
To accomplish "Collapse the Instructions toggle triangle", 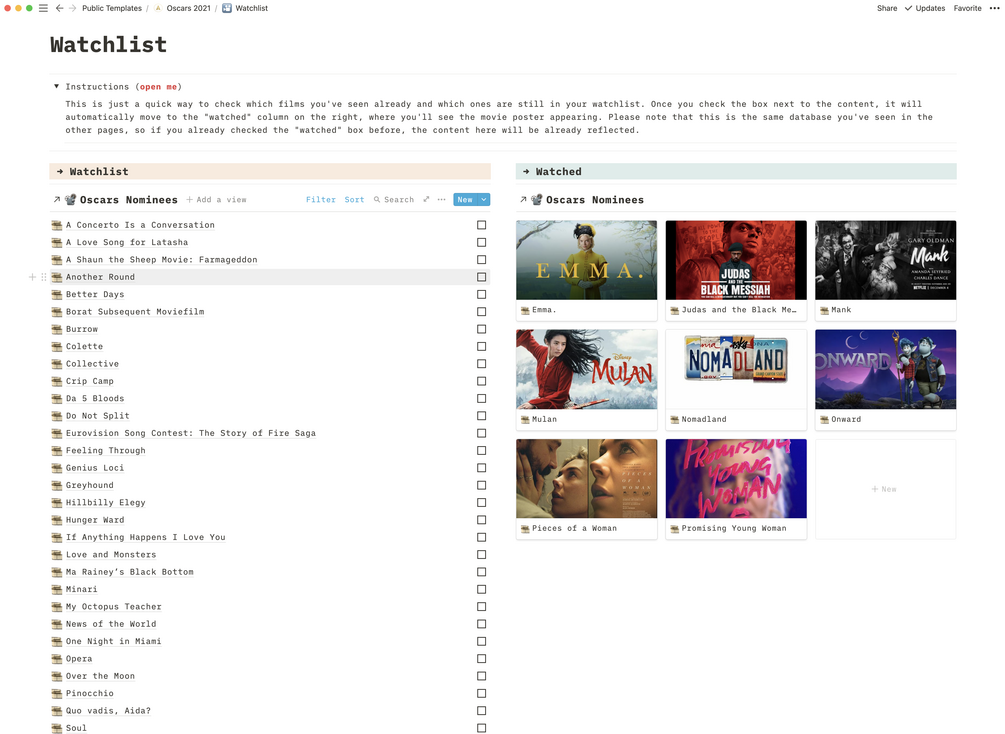I will click(56, 86).
